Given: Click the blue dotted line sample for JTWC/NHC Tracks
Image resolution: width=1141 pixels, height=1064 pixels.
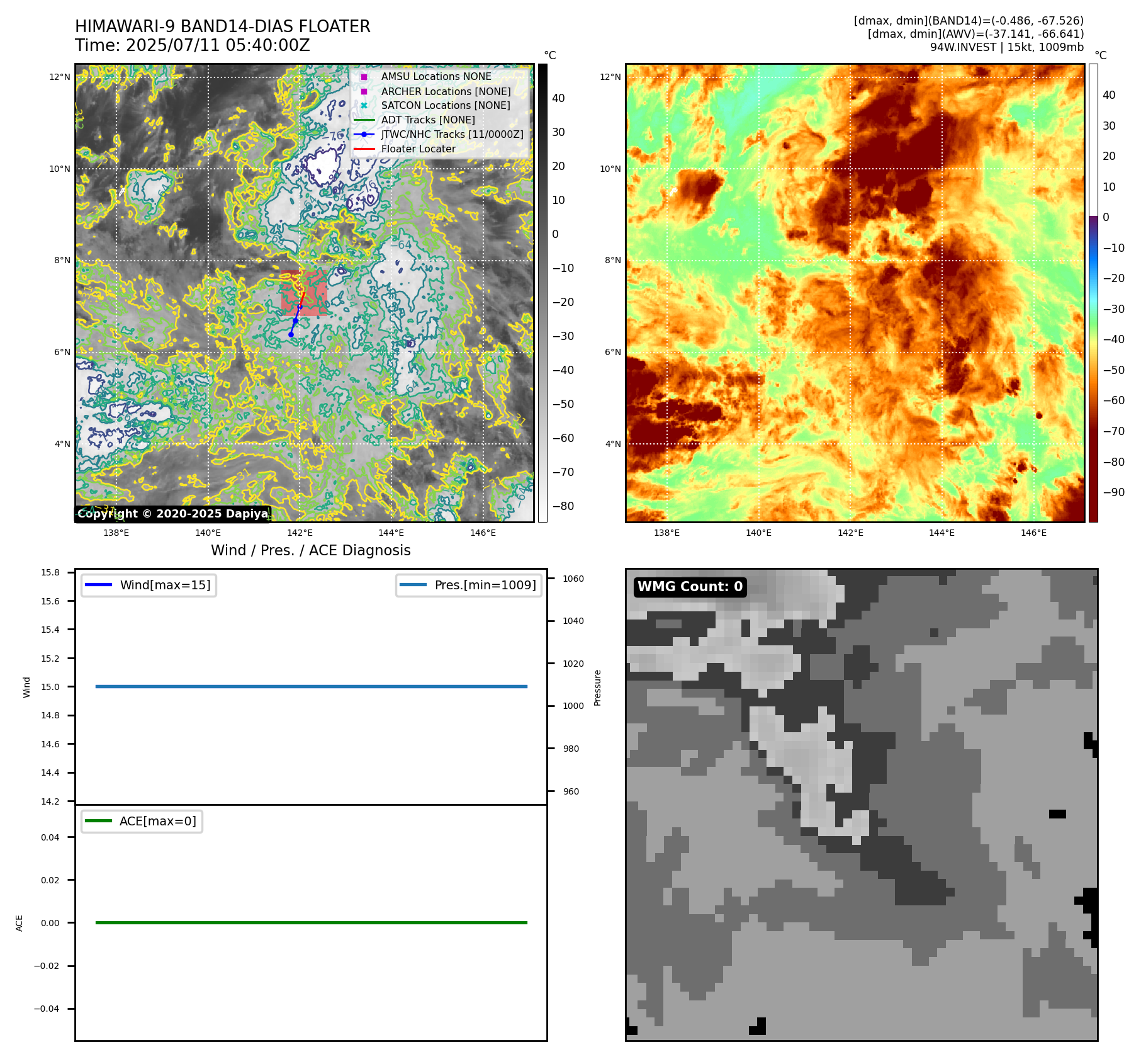Looking at the screenshot, I should (364, 135).
